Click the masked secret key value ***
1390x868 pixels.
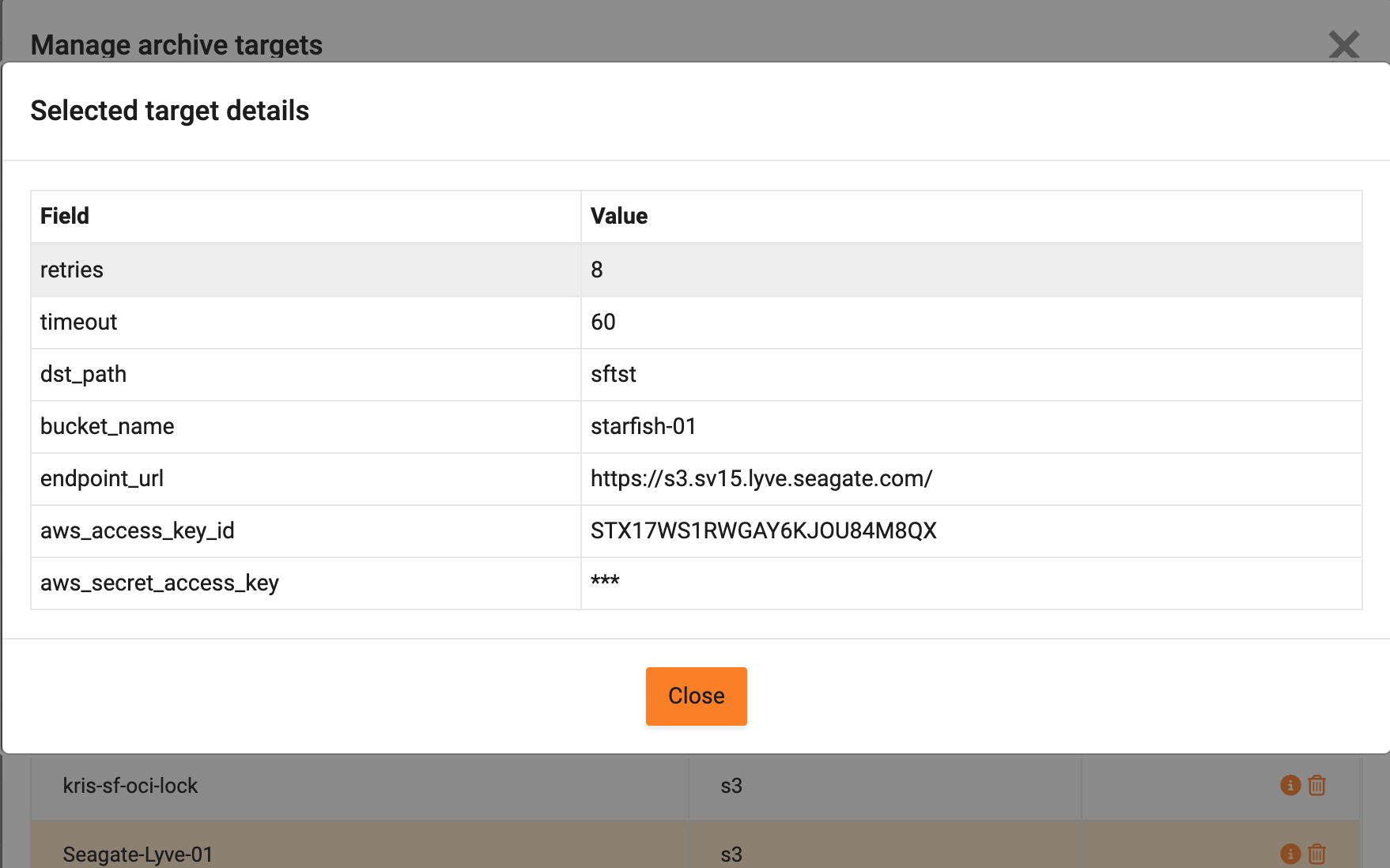605,581
